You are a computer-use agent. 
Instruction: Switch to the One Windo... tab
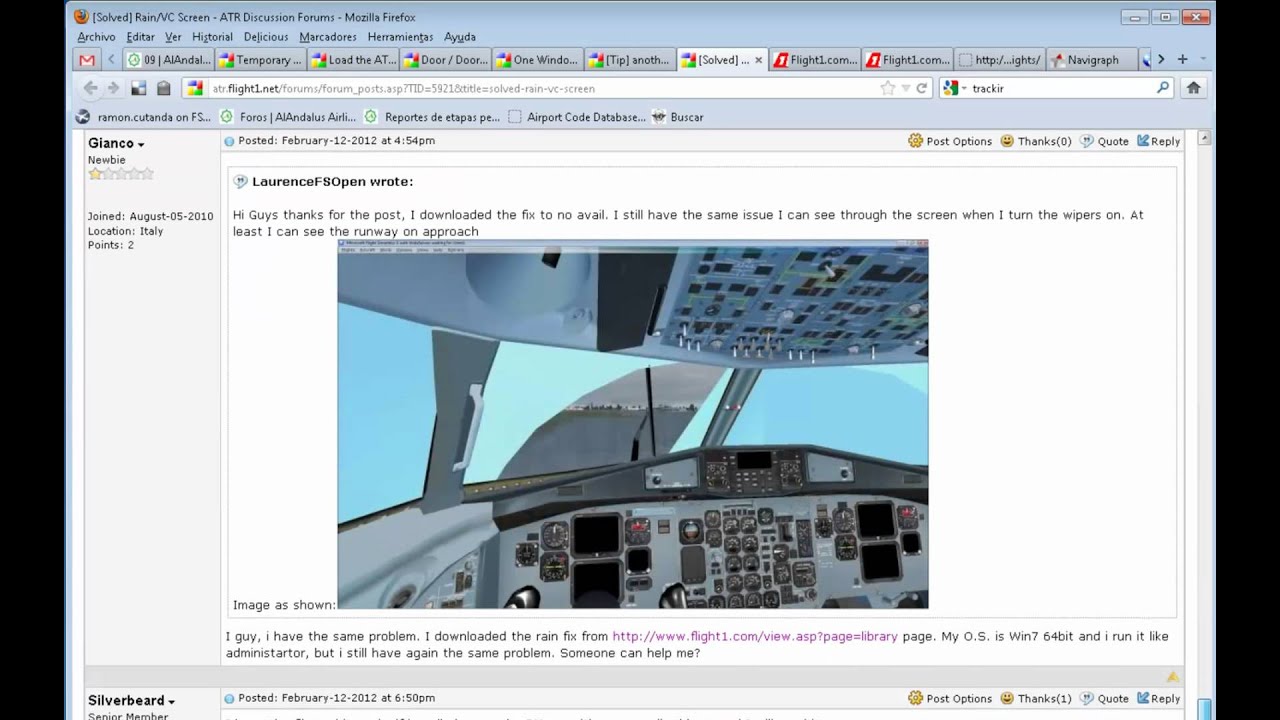(538, 60)
